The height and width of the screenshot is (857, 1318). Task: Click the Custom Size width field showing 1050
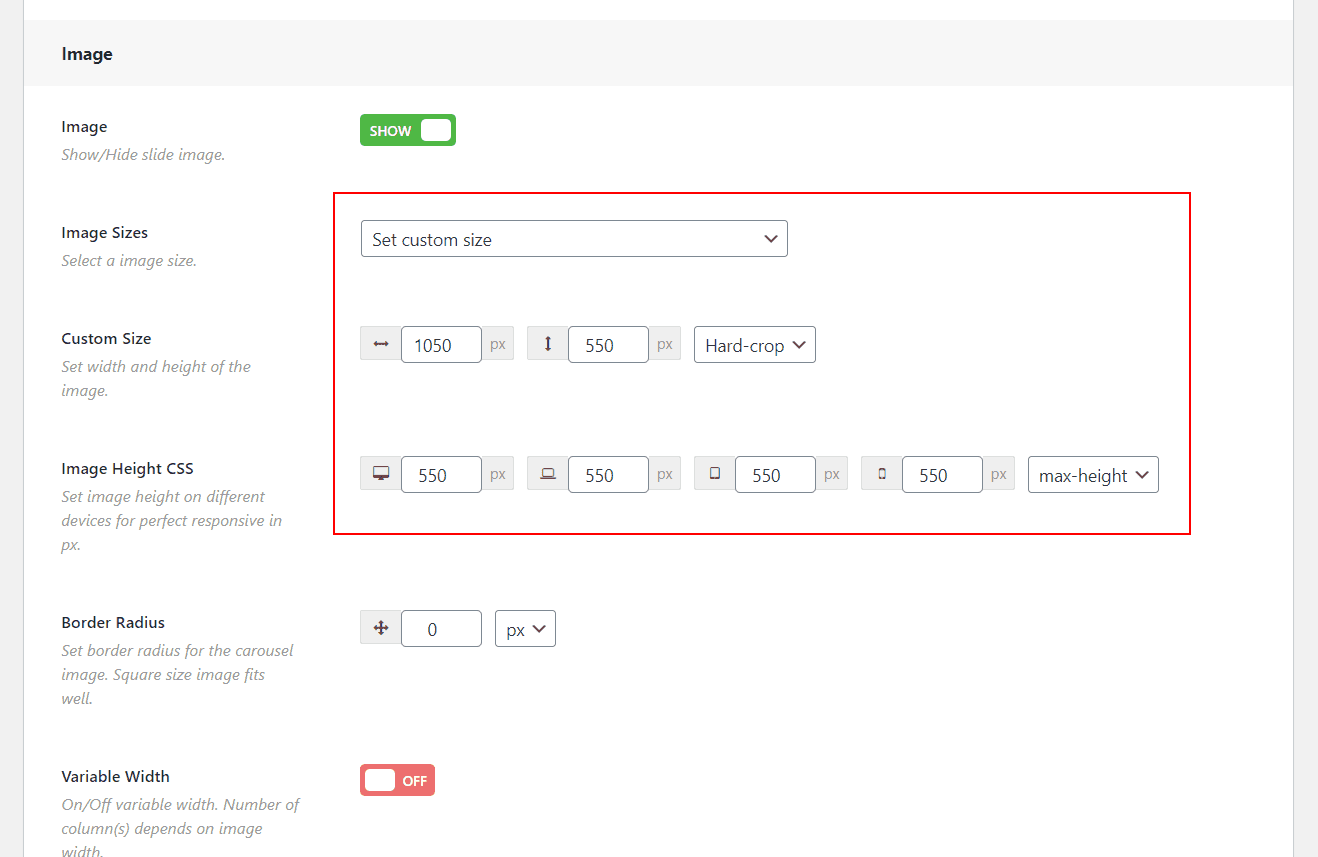coord(441,345)
